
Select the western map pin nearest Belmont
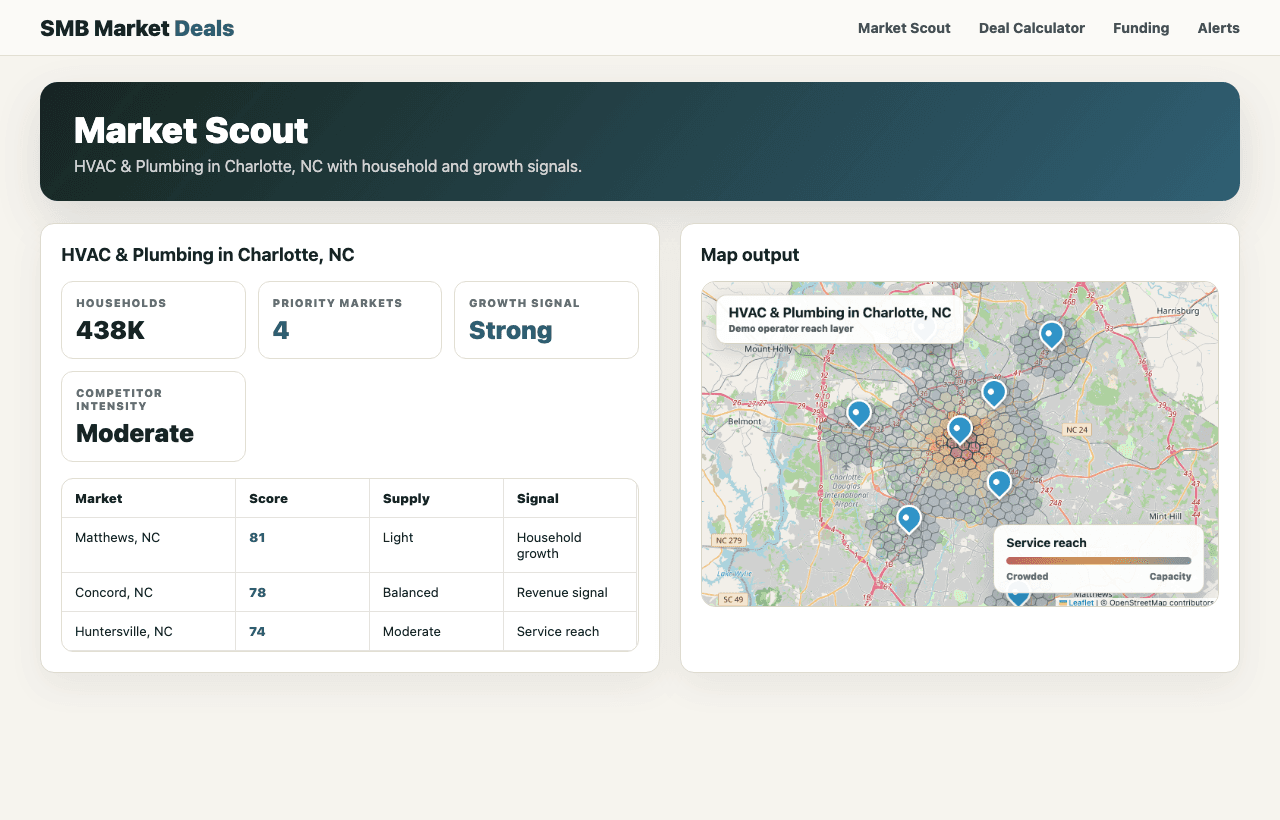[x=859, y=414]
